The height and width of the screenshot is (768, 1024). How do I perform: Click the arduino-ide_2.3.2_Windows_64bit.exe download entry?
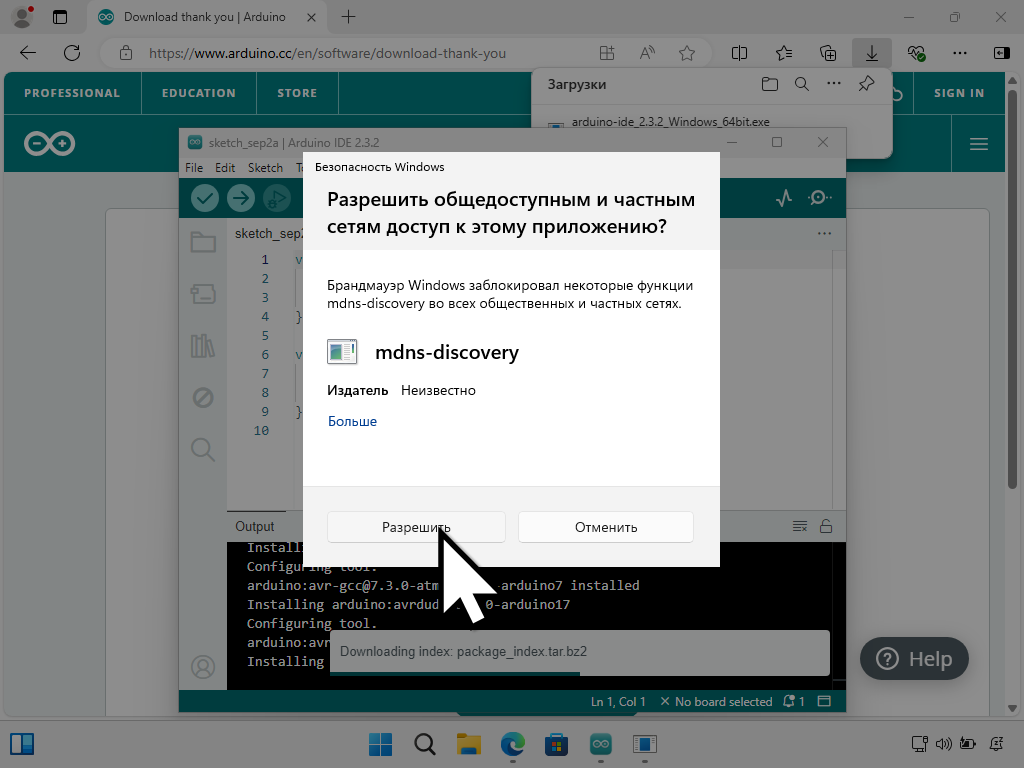(671, 122)
